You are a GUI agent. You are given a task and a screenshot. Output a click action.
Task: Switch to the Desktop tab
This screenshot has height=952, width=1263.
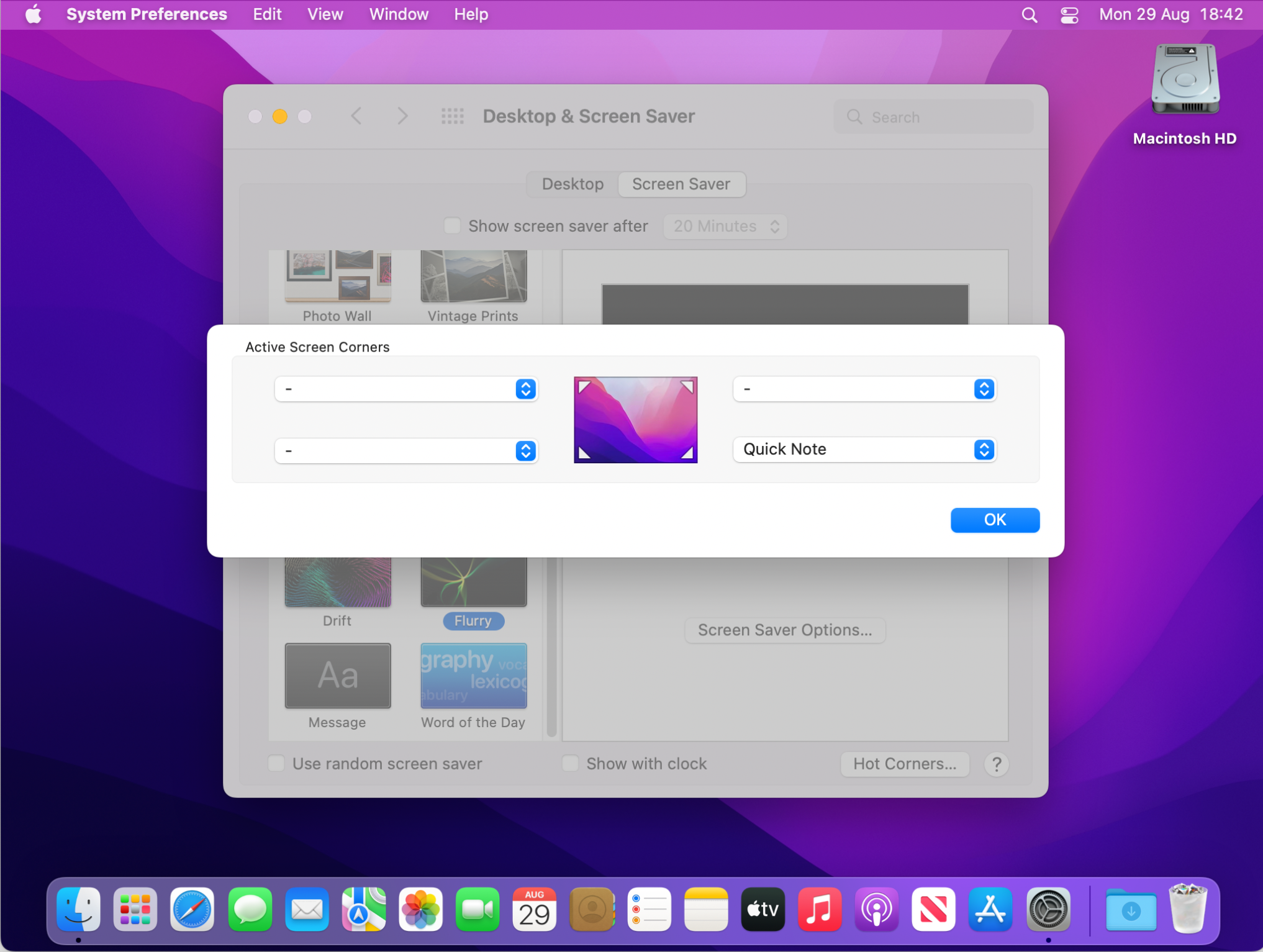coord(573,184)
